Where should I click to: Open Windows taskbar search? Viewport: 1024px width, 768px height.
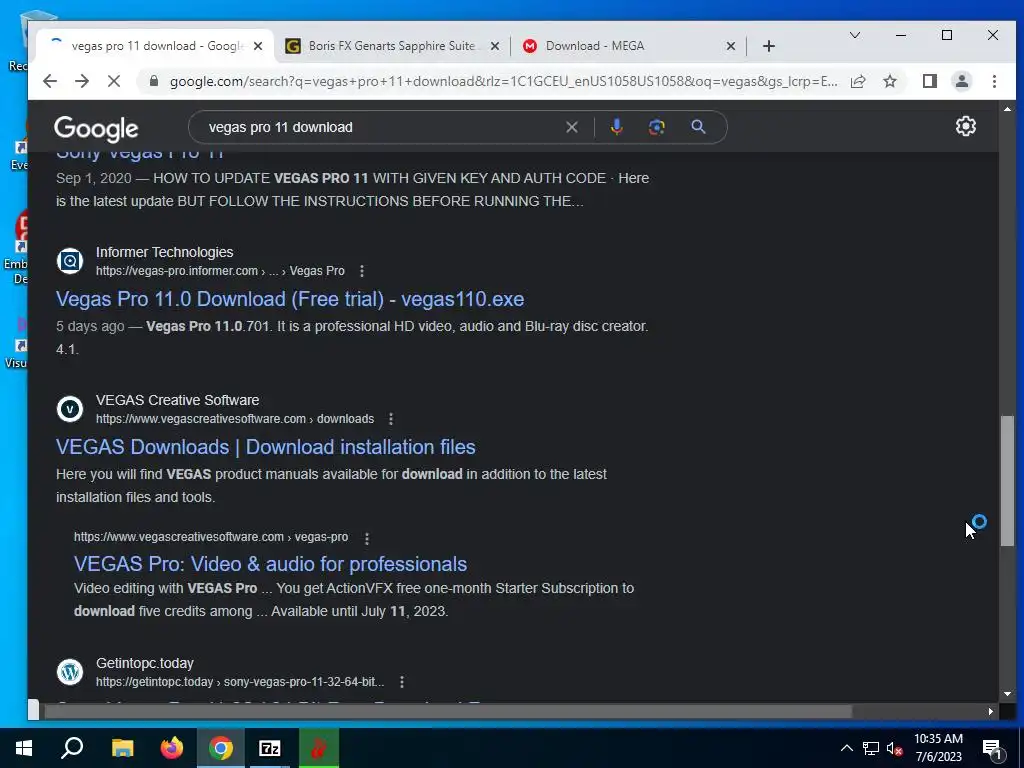(x=72, y=748)
